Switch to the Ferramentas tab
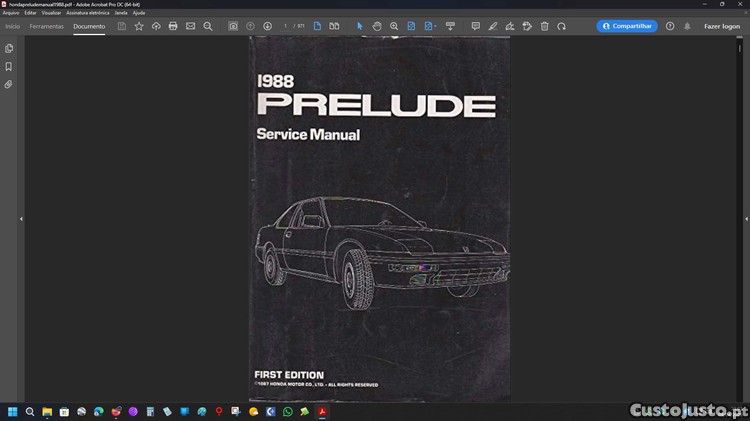Screen dimensions: 750x421 pyautogui.click(x=46, y=26)
